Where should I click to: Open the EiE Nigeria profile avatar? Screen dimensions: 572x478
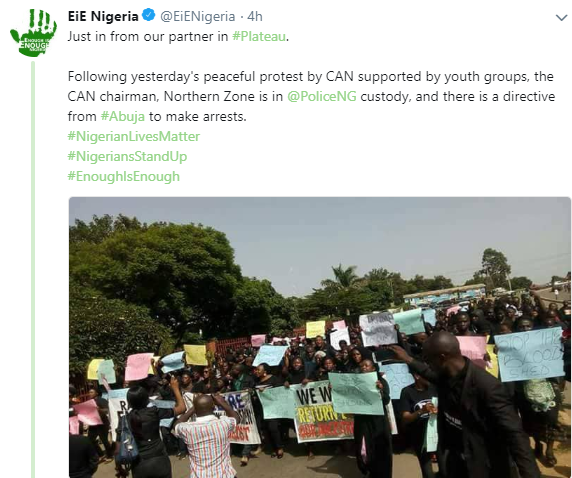click(34, 33)
